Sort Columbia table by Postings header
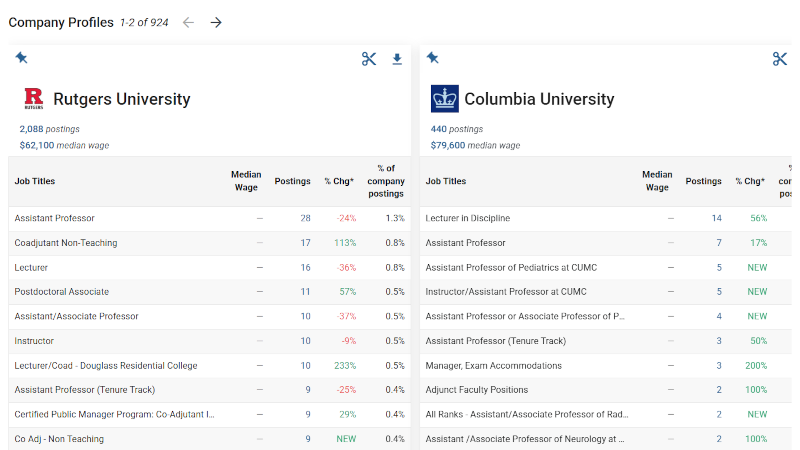The image size is (800, 450). (x=704, y=181)
